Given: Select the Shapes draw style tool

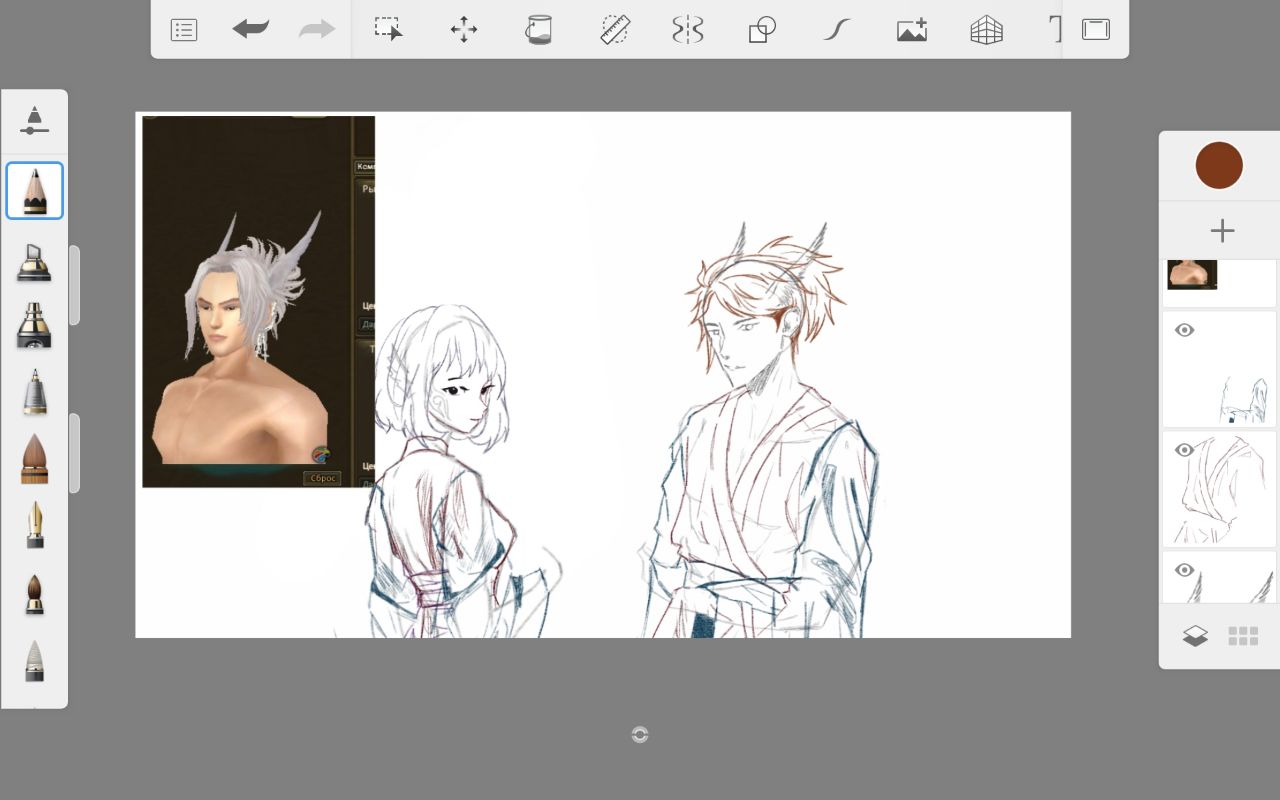Looking at the screenshot, I should click(x=762, y=30).
